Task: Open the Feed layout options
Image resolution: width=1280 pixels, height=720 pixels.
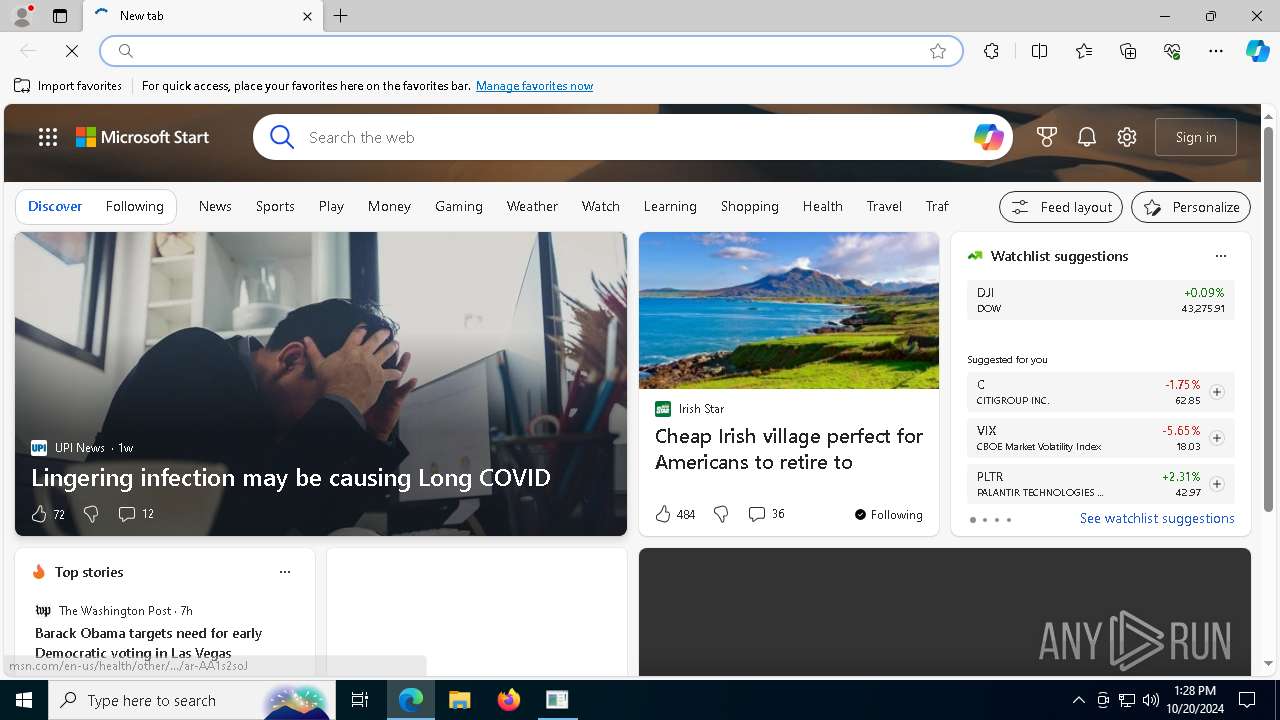Action: 1061,207
